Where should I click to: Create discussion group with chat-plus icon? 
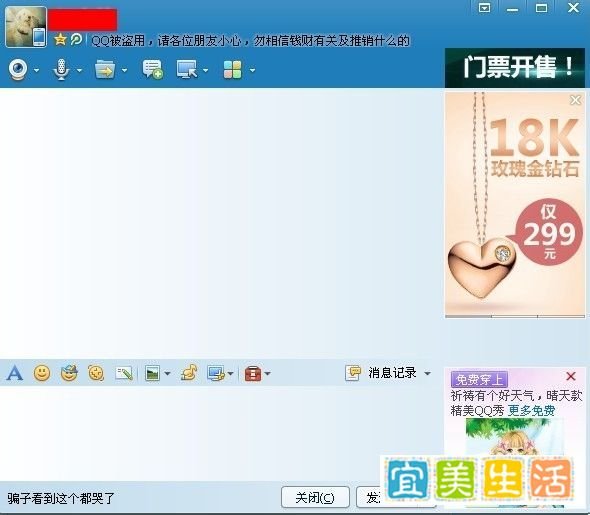coord(152,70)
